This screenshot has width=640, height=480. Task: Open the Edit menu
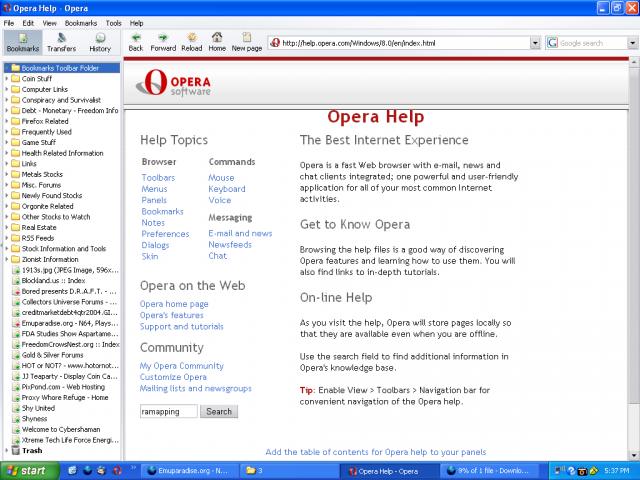(28, 23)
